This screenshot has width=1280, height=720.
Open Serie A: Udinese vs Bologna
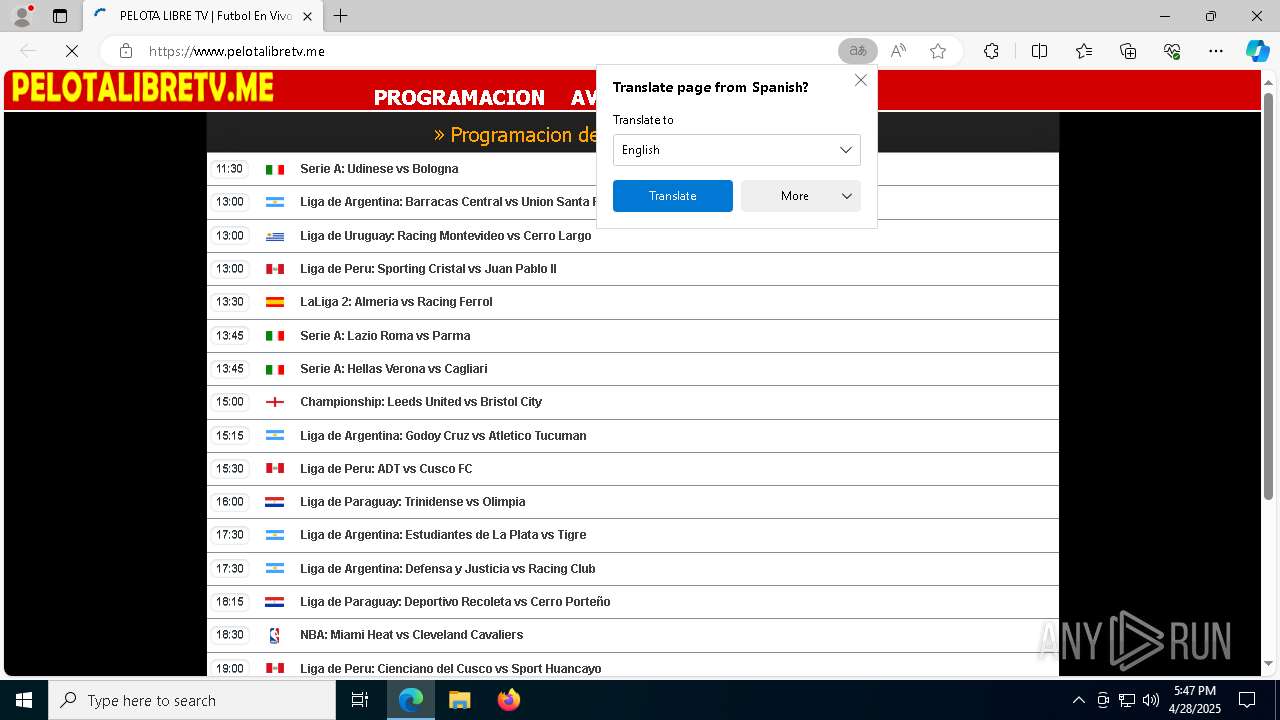tap(379, 169)
